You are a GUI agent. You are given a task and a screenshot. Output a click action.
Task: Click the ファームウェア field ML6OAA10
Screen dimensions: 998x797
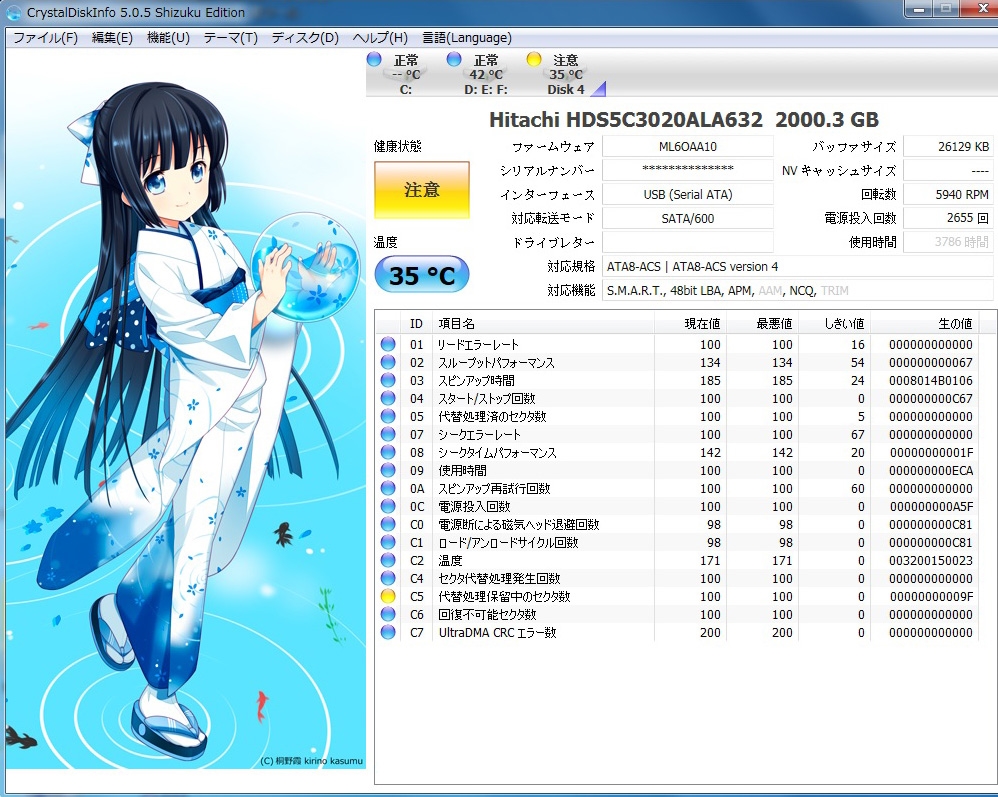pyautogui.click(x=687, y=146)
